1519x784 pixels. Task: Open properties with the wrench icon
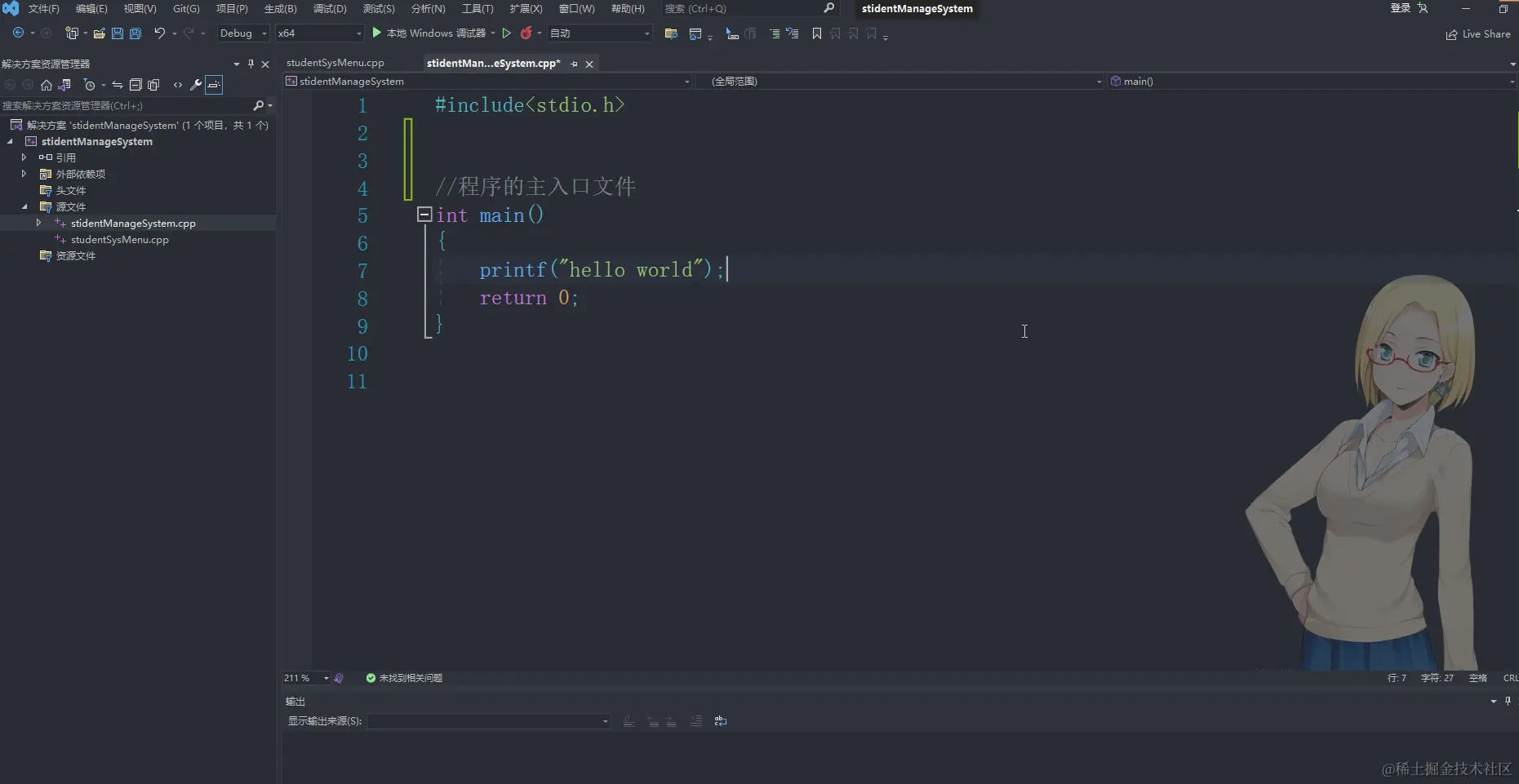coord(196,85)
